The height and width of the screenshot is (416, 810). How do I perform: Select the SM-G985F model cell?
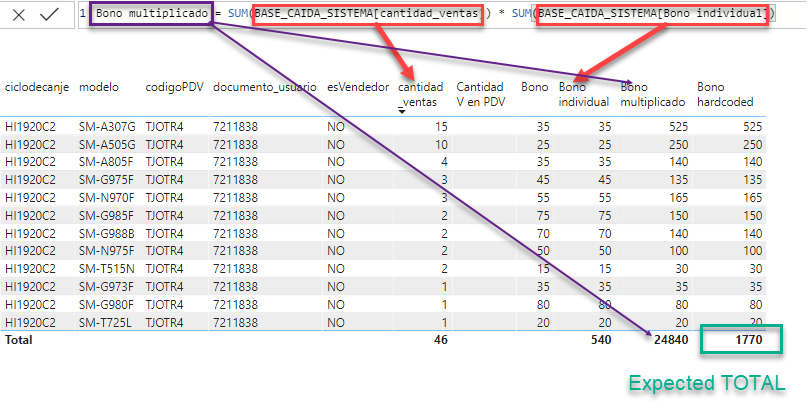[x=106, y=215]
